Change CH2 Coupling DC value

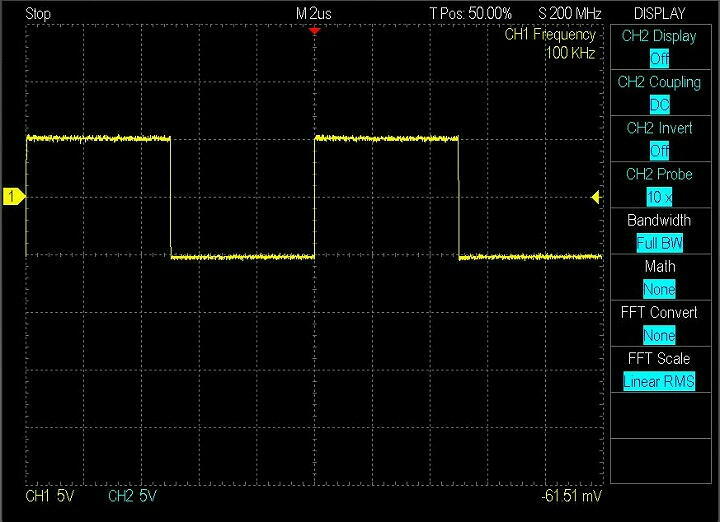pyautogui.click(x=659, y=105)
